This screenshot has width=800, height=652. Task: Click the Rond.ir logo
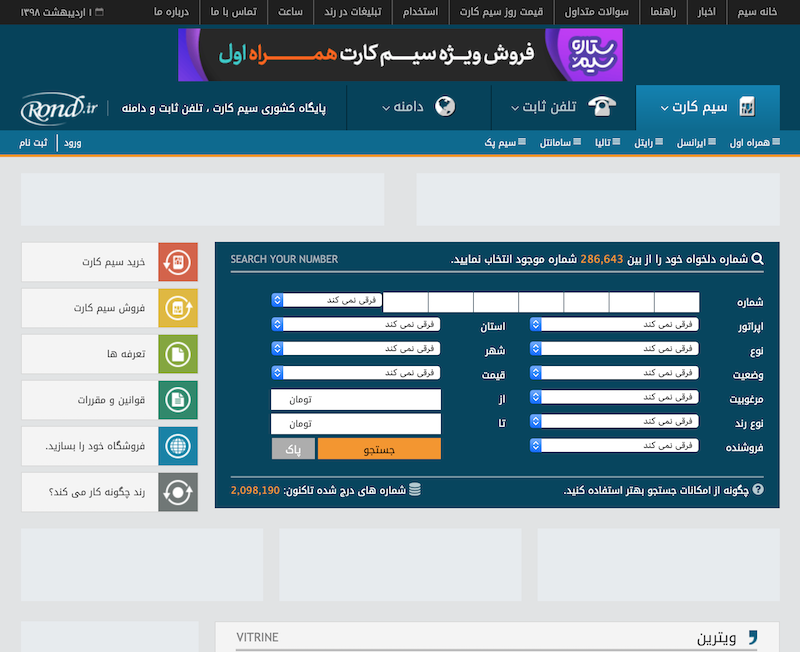59,108
